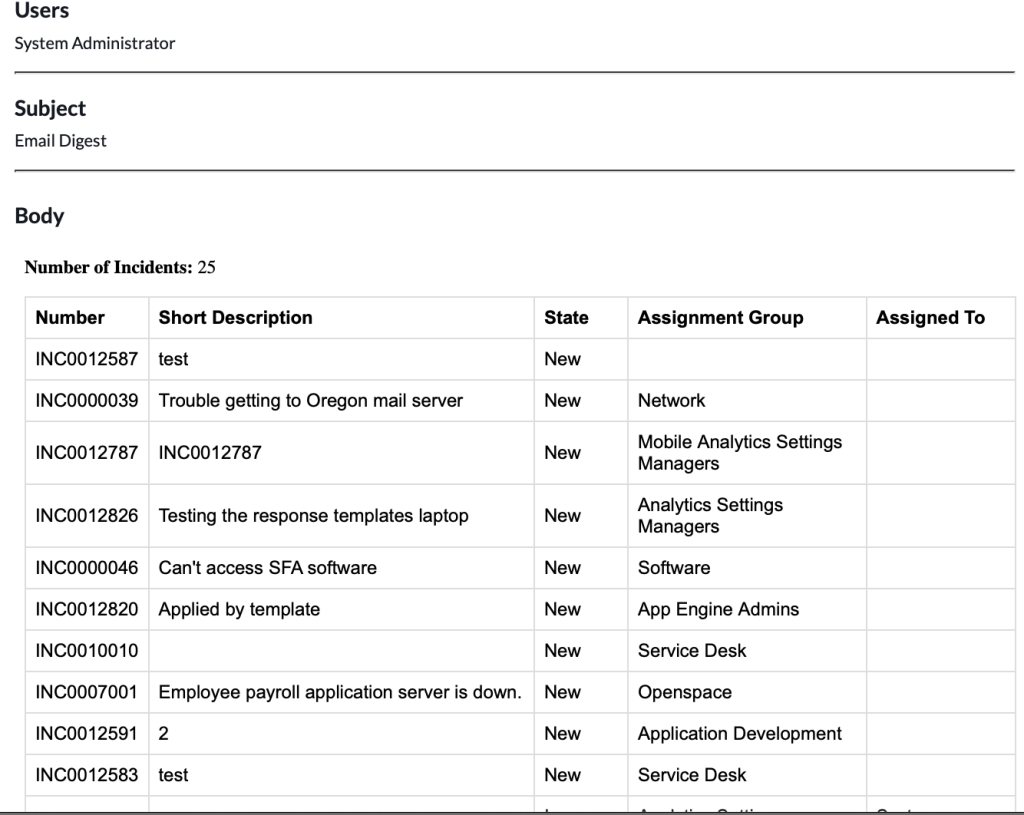This screenshot has height=815, width=1024.
Task: Click the Short Description column header
Action: [235, 318]
